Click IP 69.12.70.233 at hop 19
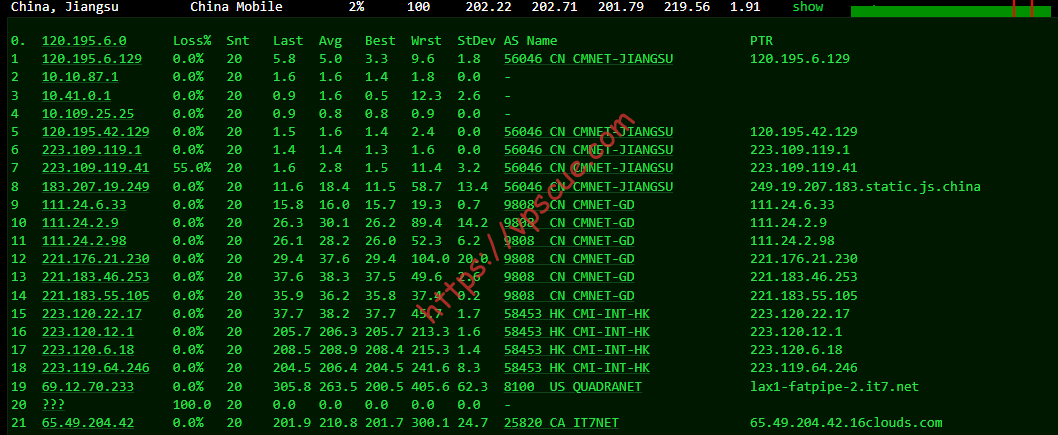1058x435 pixels. 88,386
